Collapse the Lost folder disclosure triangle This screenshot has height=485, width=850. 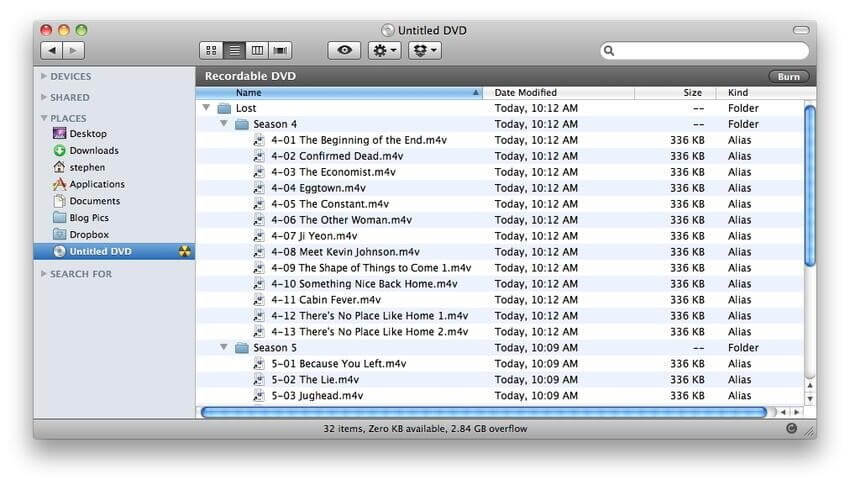coord(206,107)
